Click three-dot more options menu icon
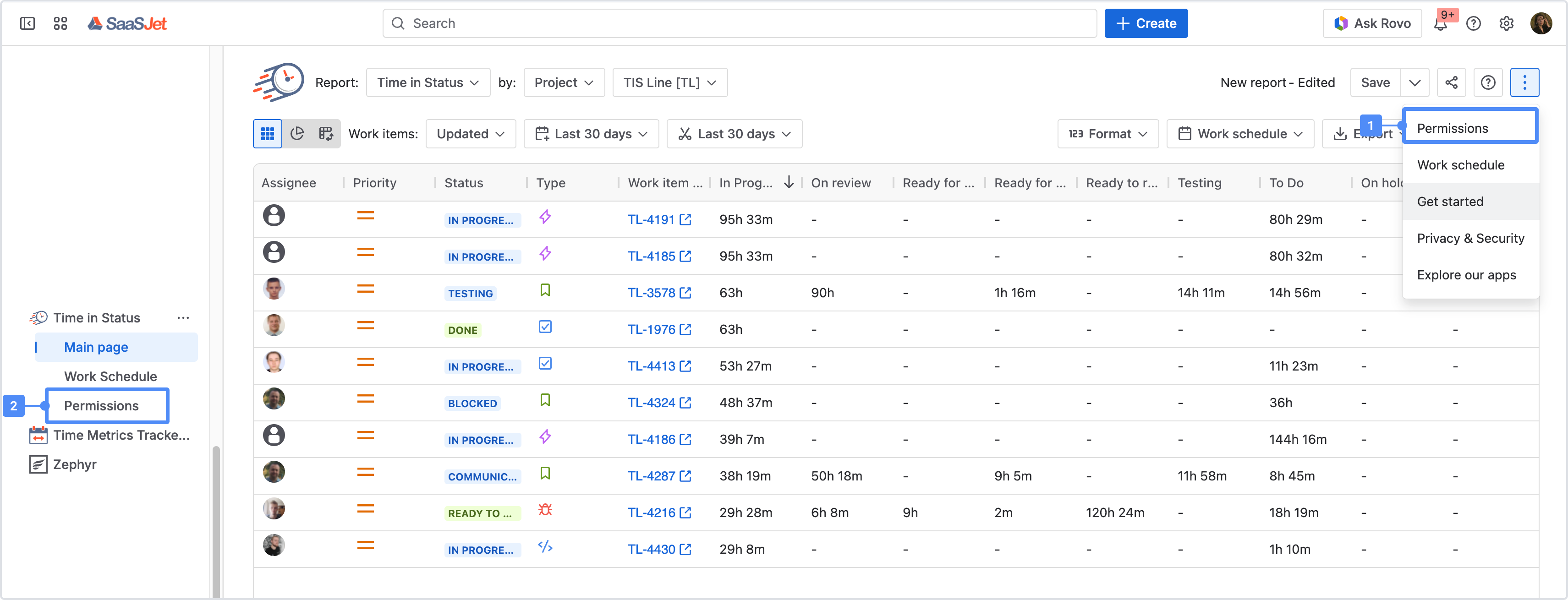Screen dimensions: 1568x600 pyautogui.click(x=1524, y=83)
